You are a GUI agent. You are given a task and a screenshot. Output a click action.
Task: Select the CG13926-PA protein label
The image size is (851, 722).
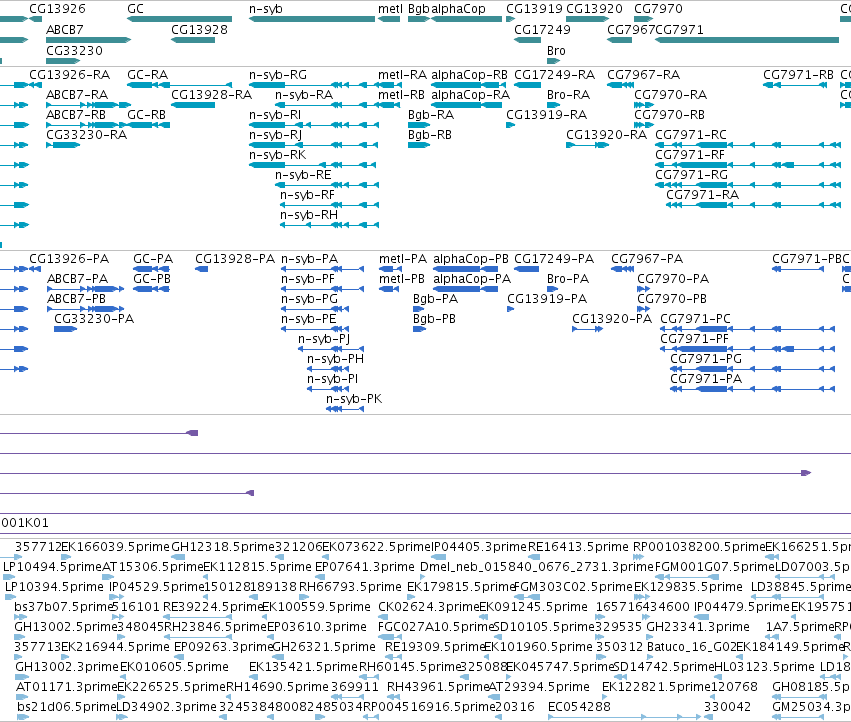pos(69,258)
